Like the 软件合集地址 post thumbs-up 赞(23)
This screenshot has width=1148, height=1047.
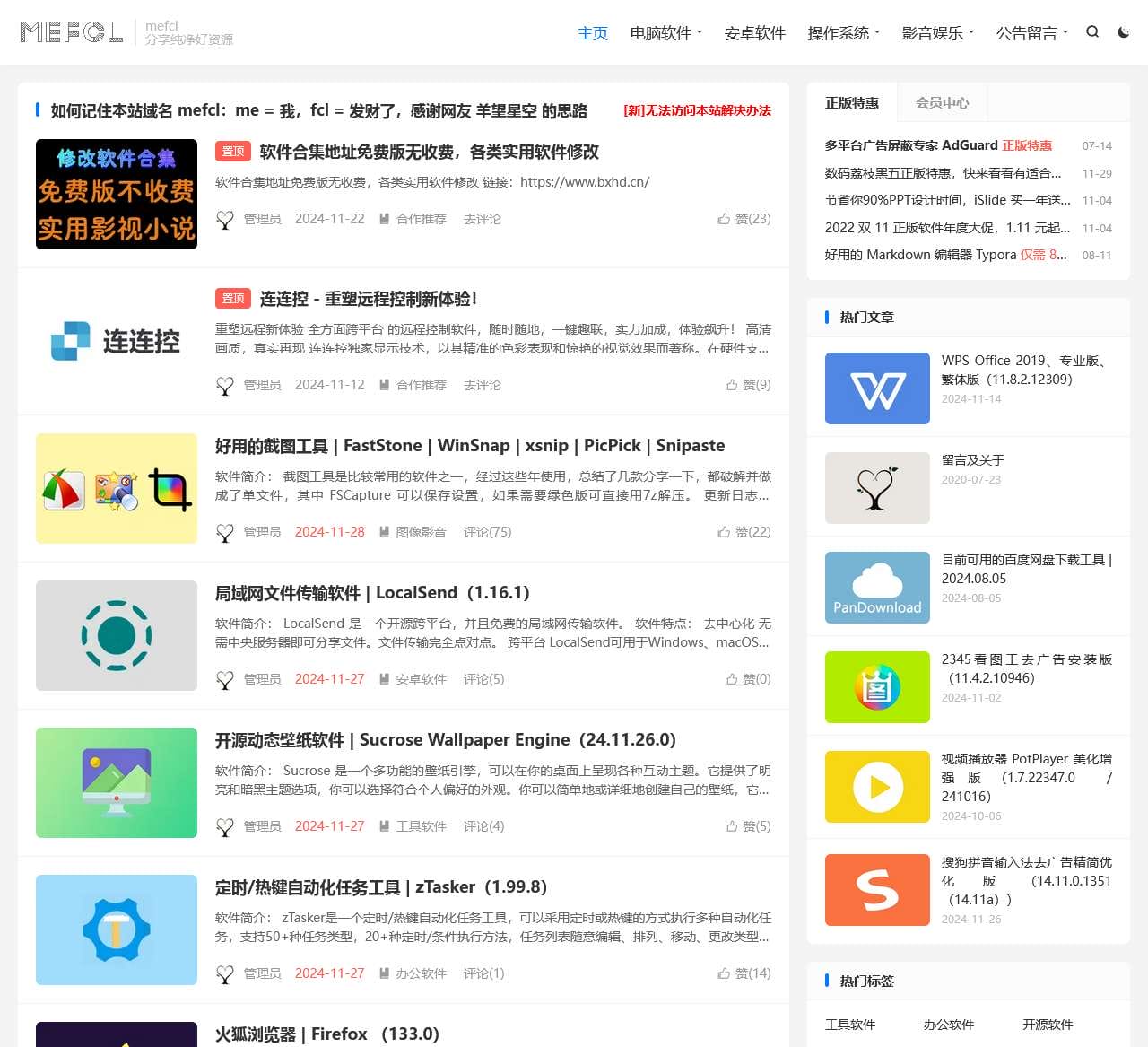tap(744, 219)
